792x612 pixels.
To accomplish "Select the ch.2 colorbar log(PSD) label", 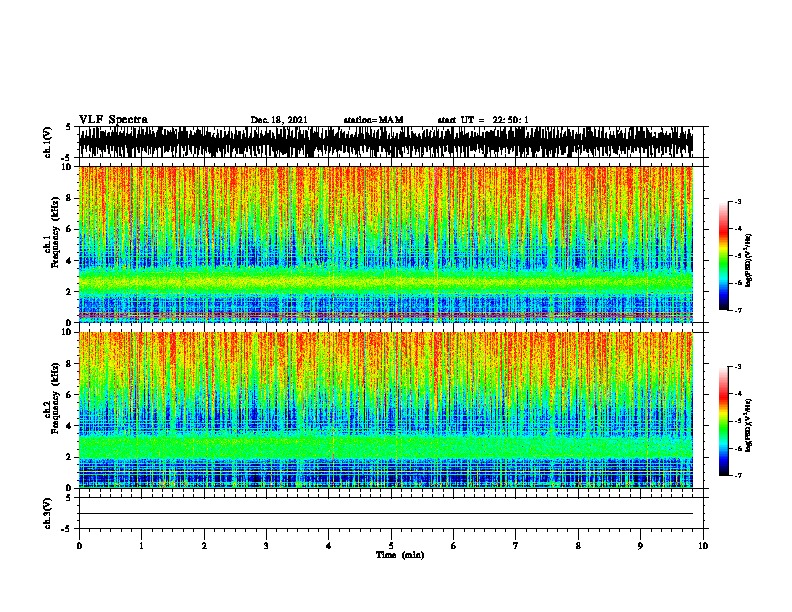I will tap(749, 425).
